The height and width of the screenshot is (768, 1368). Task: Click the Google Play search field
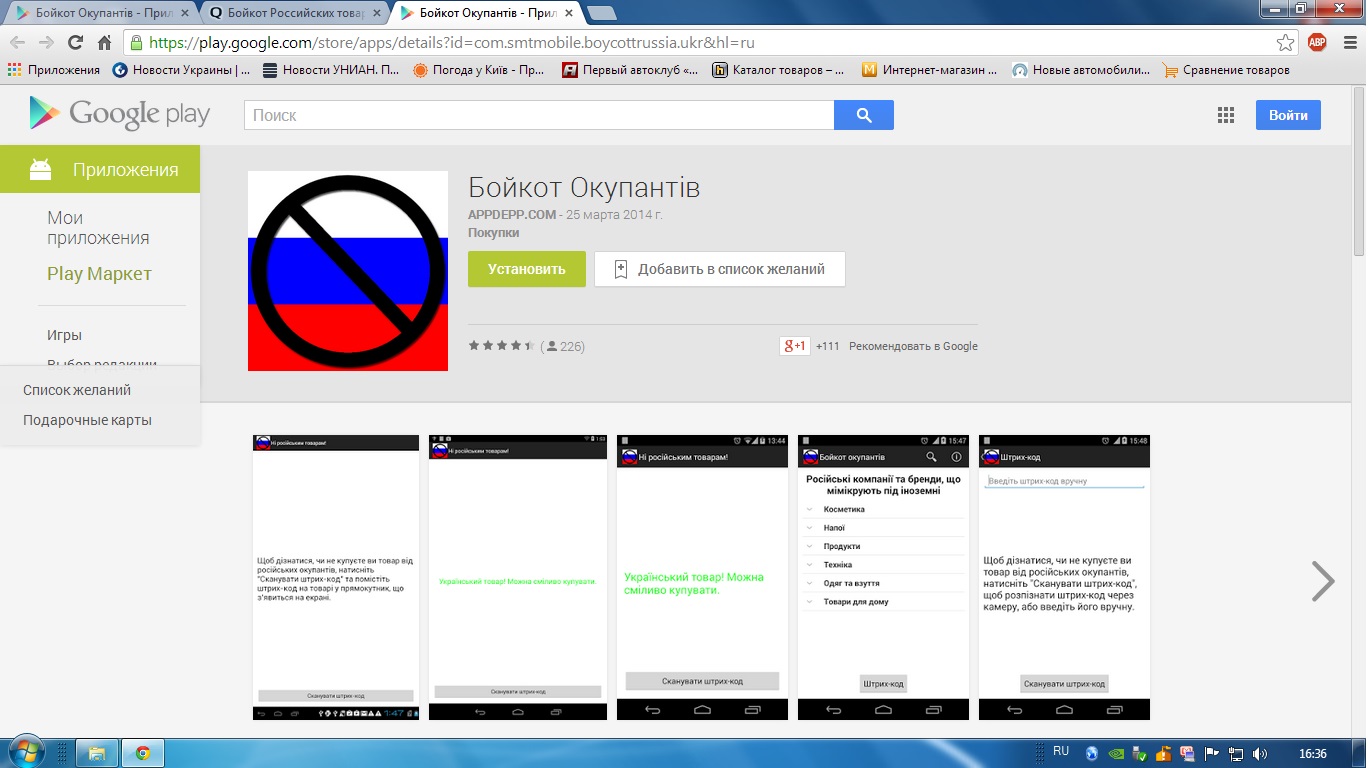coord(538,115)
